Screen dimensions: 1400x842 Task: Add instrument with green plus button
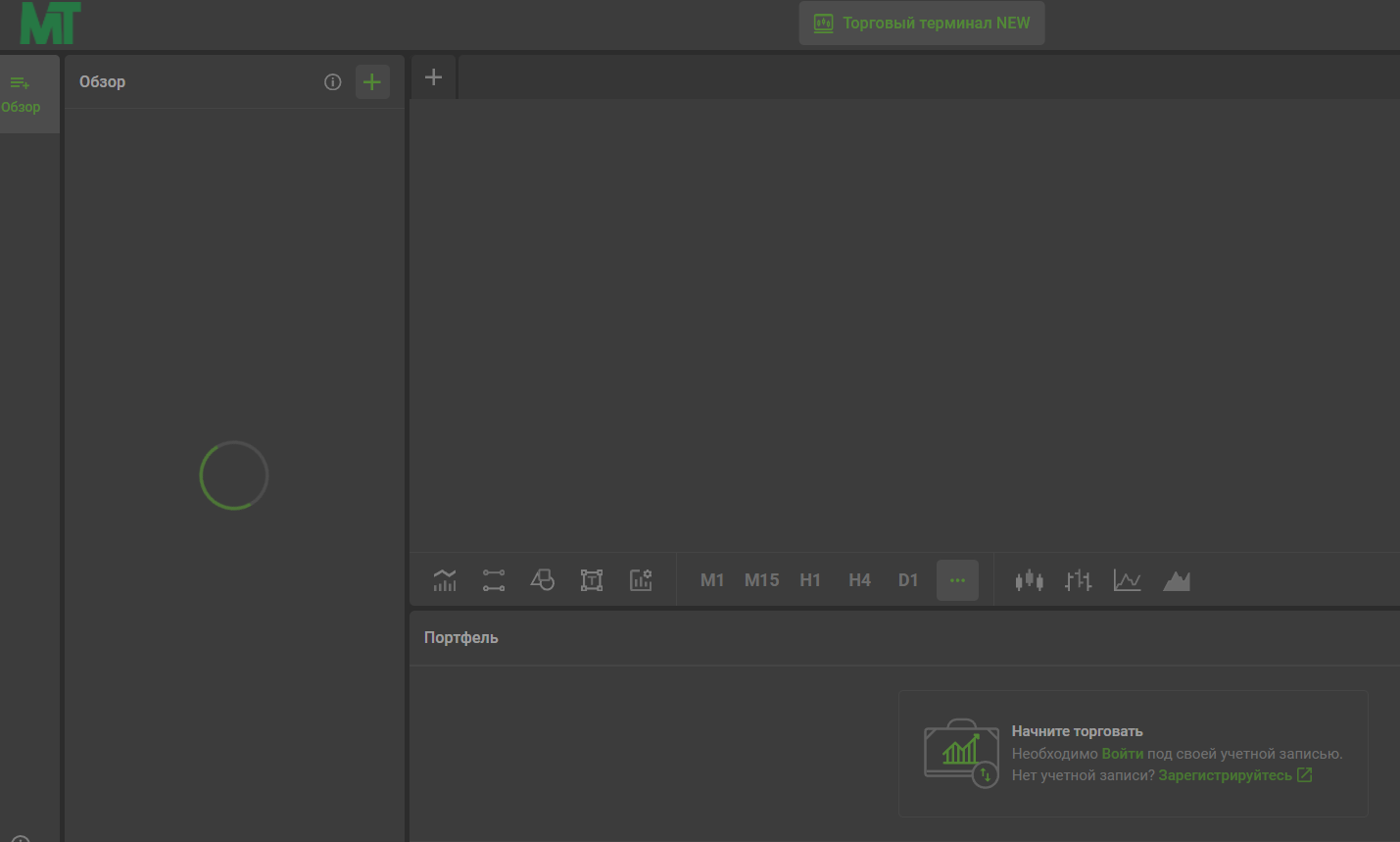pos(372,82)
